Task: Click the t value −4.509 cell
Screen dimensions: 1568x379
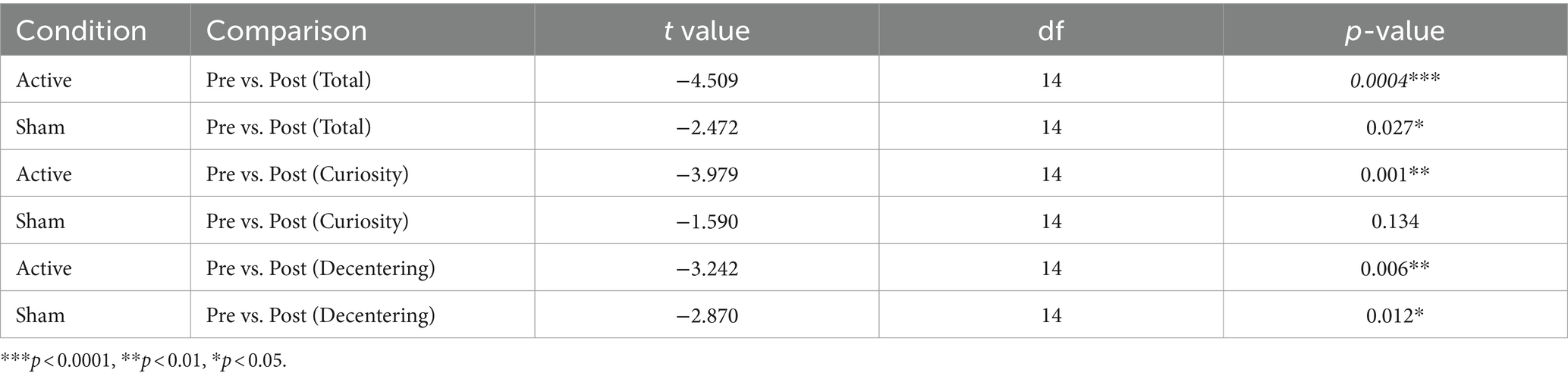Action: point(707,80)
